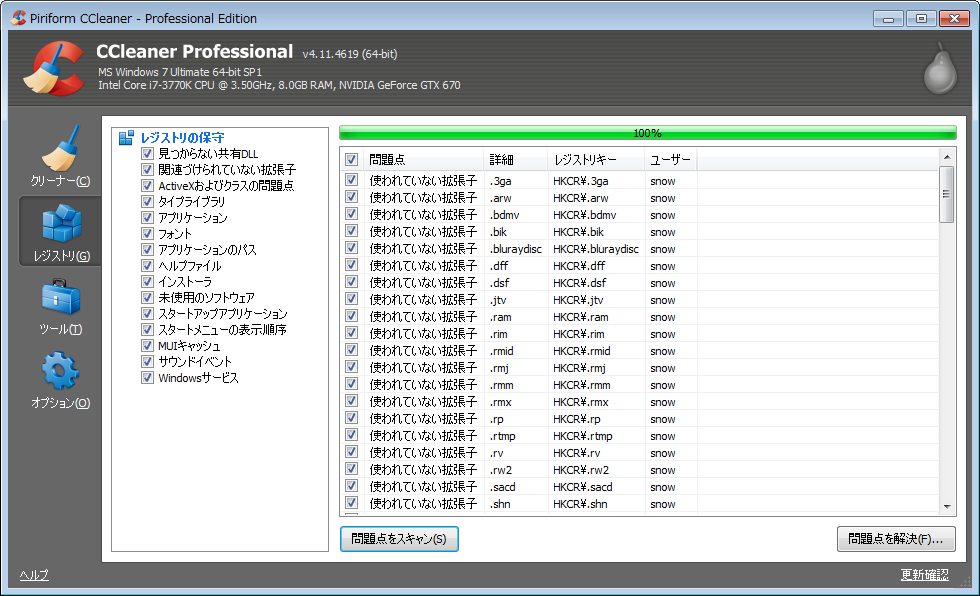980x596 pixels.
Task: Toggle 関連づけられていない拡張子 checkbox
Action: [148, 169]
